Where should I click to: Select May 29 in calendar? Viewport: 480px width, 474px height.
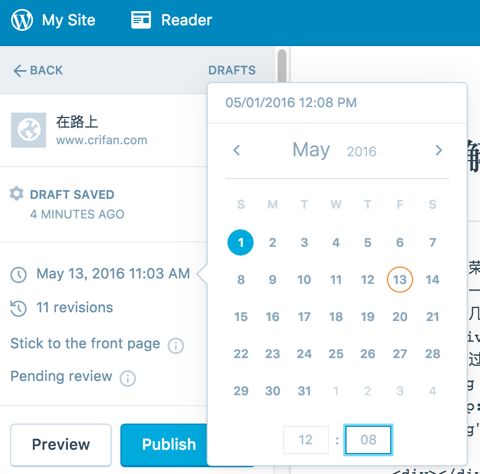[x=241, y=390]
